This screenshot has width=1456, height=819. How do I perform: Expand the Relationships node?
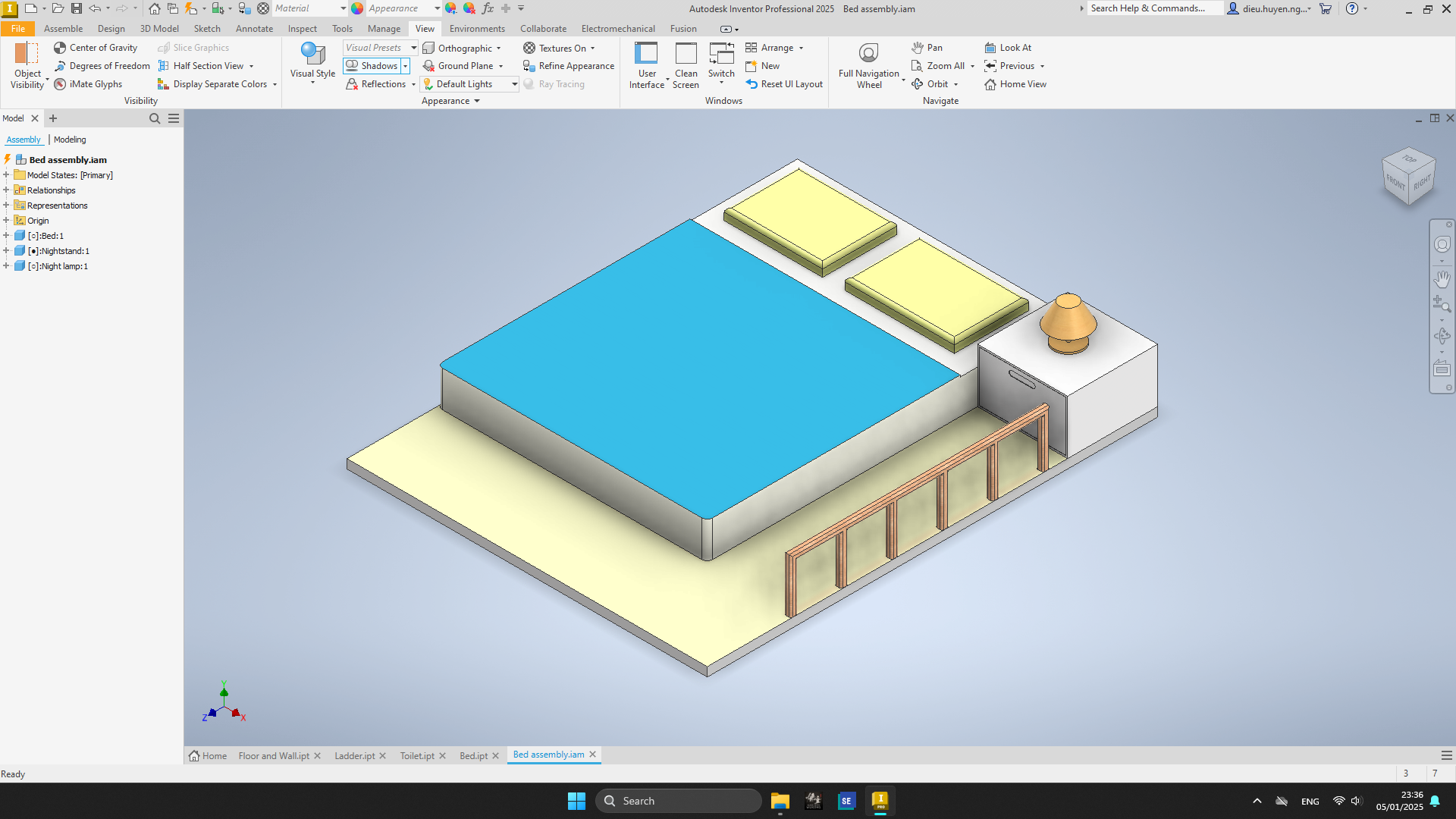(x=6, y=190)
